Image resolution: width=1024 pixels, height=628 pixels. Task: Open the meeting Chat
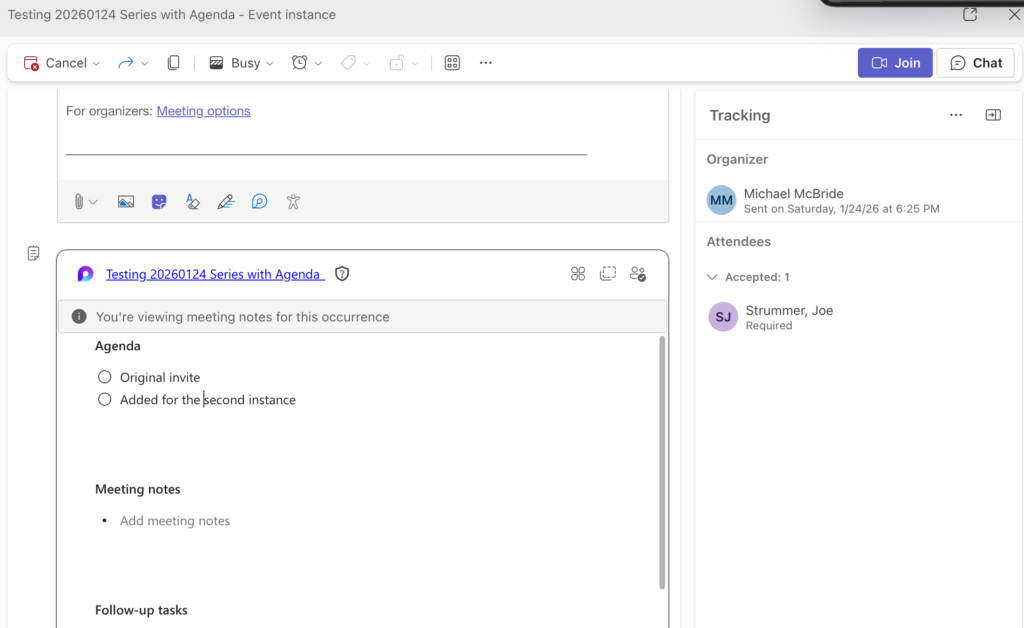[975, 63]
